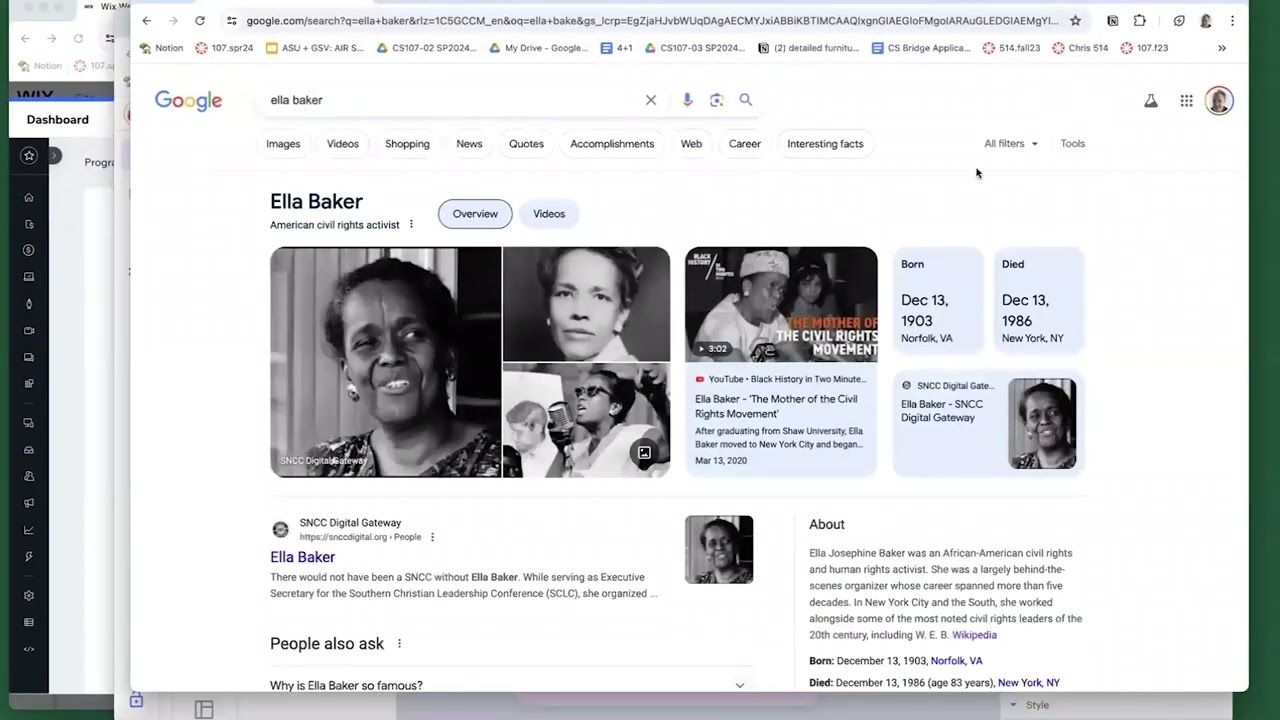Click the star badge icon in Wix sidebar

point(29,155)
